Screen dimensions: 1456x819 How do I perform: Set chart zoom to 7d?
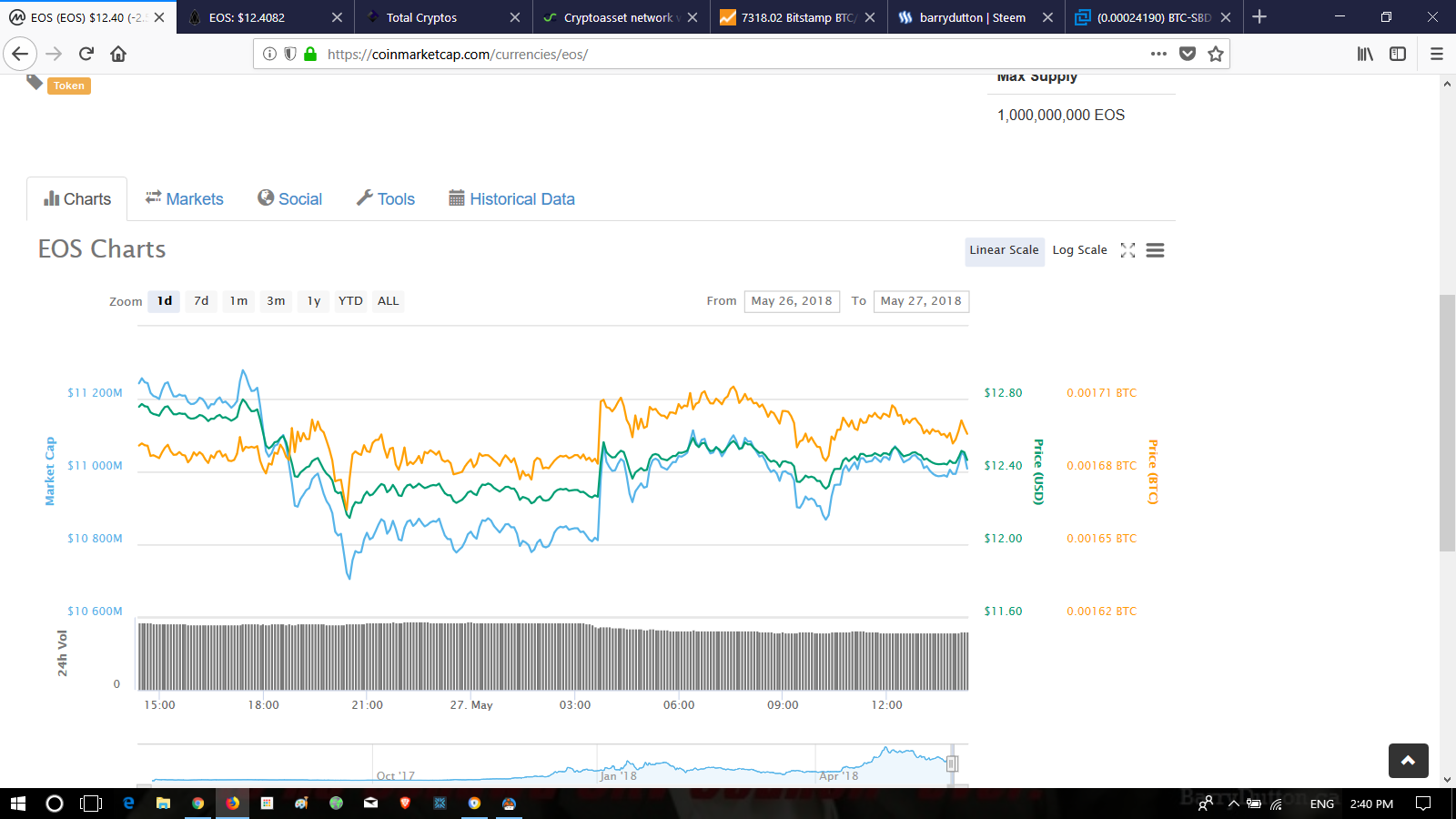pos(201,301)
